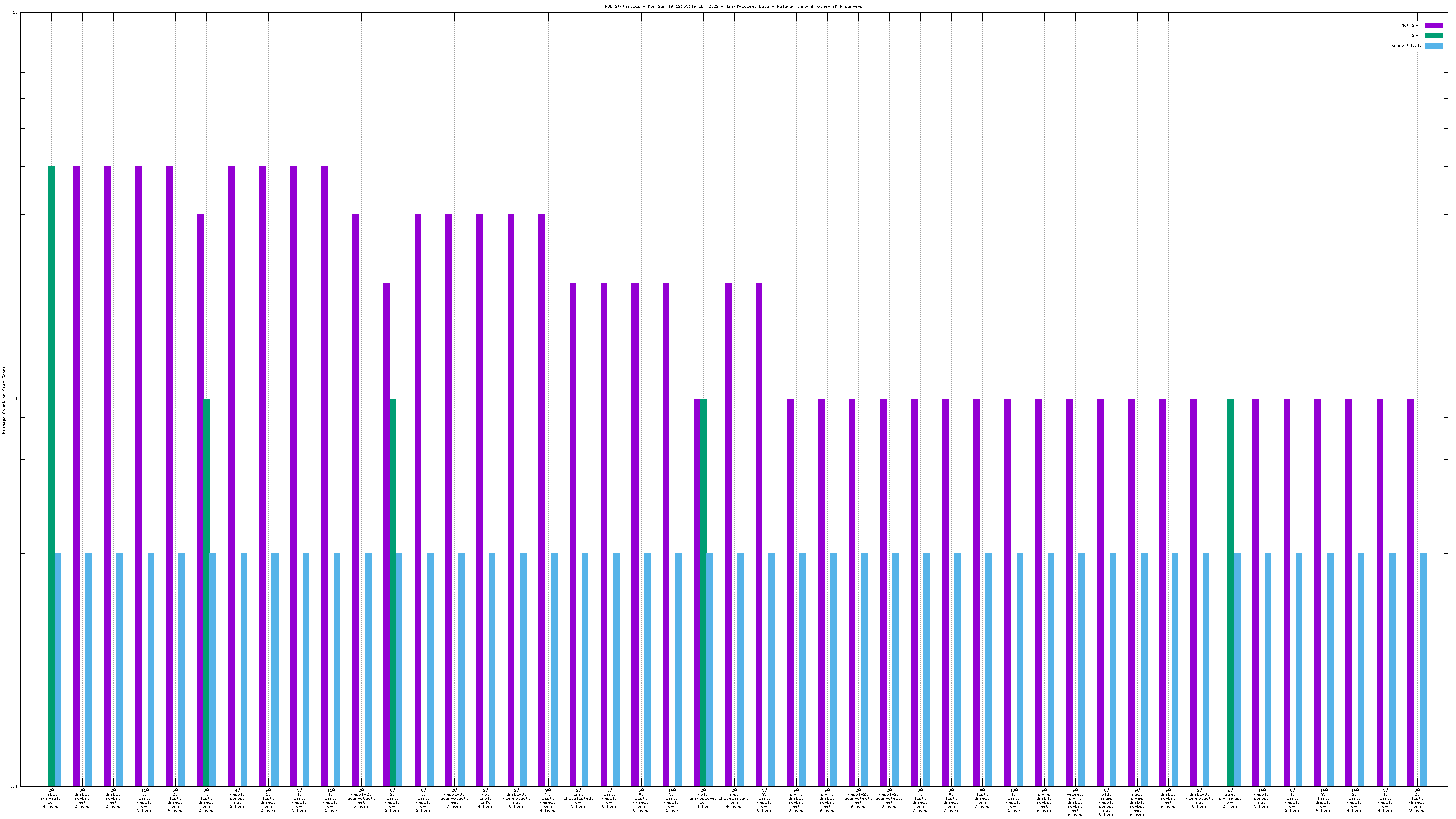Click the db.wpbl.info 4 hops axis label
1456x819 pixels.
485,798
